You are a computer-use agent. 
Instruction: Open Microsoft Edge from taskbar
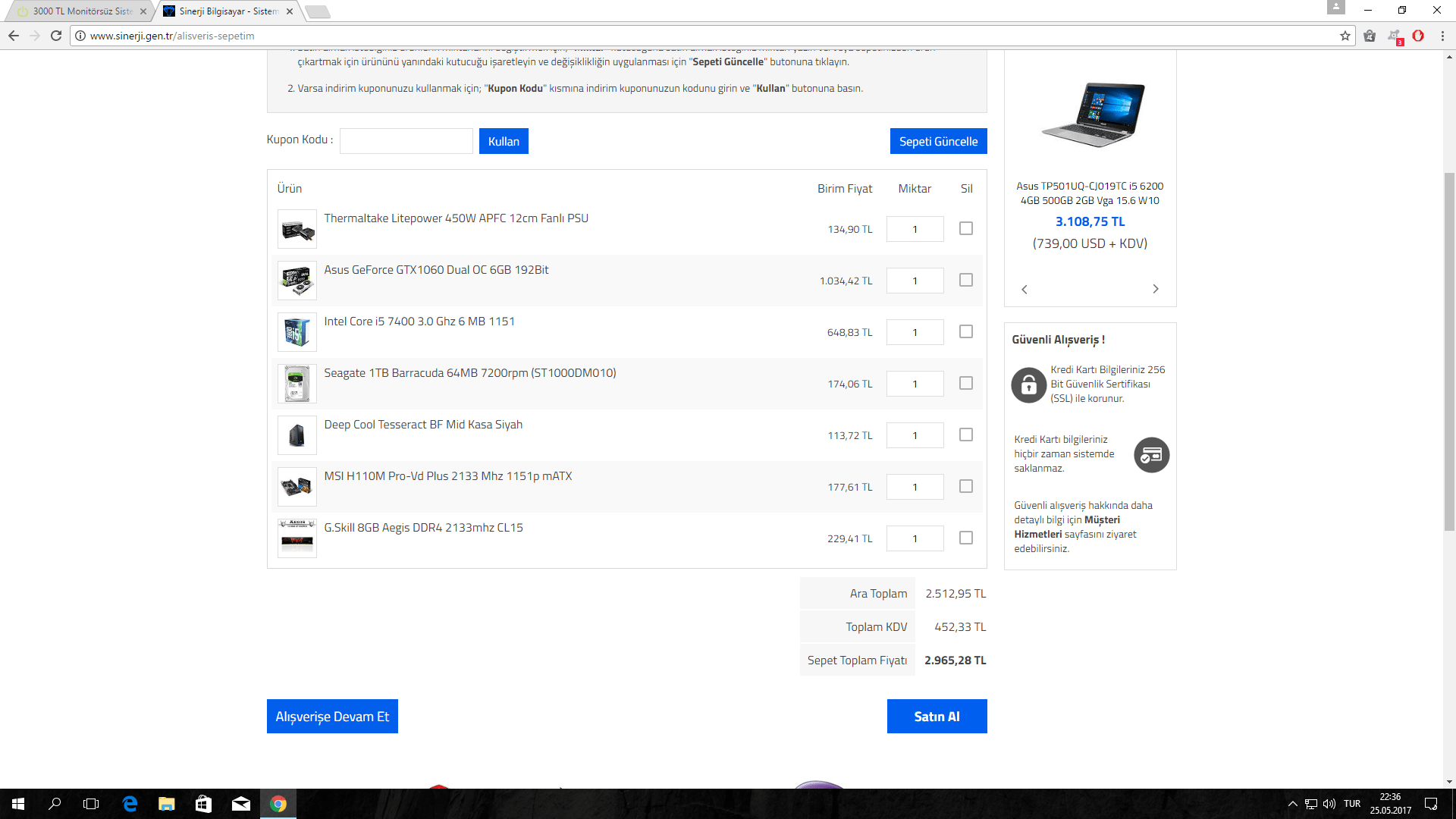(130, 804)
